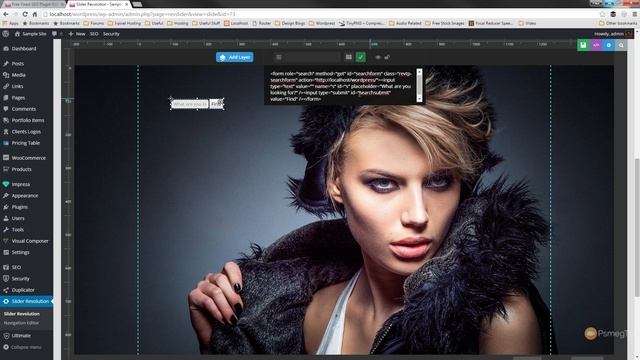
Task: Open Portfolio Items menu item
Action: click(x=27, y=120)
